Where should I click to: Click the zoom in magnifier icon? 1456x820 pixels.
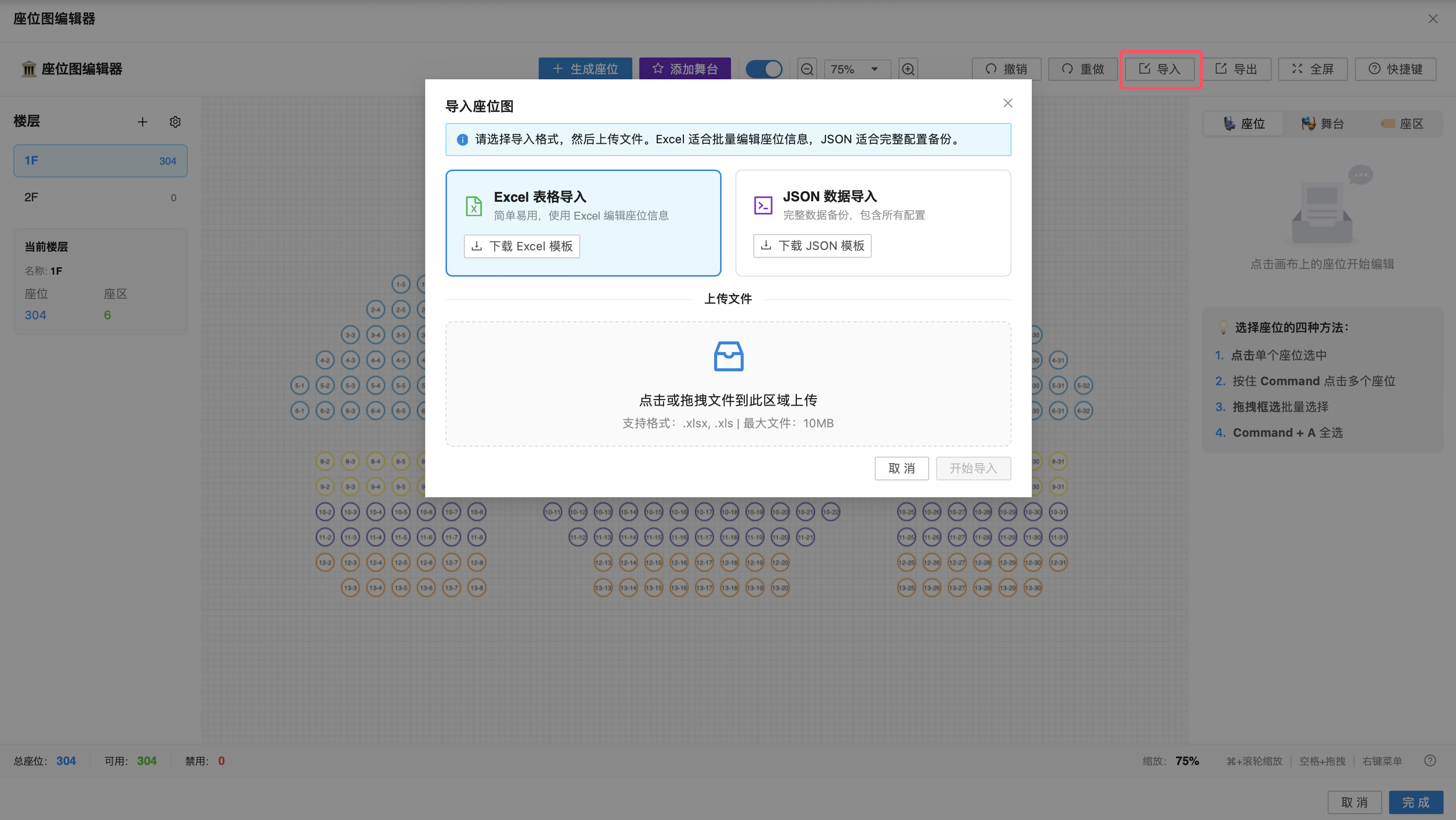[908, 69]
